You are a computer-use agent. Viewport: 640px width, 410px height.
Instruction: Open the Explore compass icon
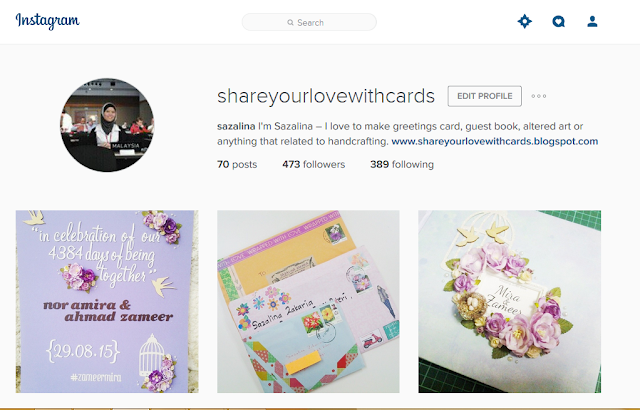pyautogui.click(x=524, y=21)
